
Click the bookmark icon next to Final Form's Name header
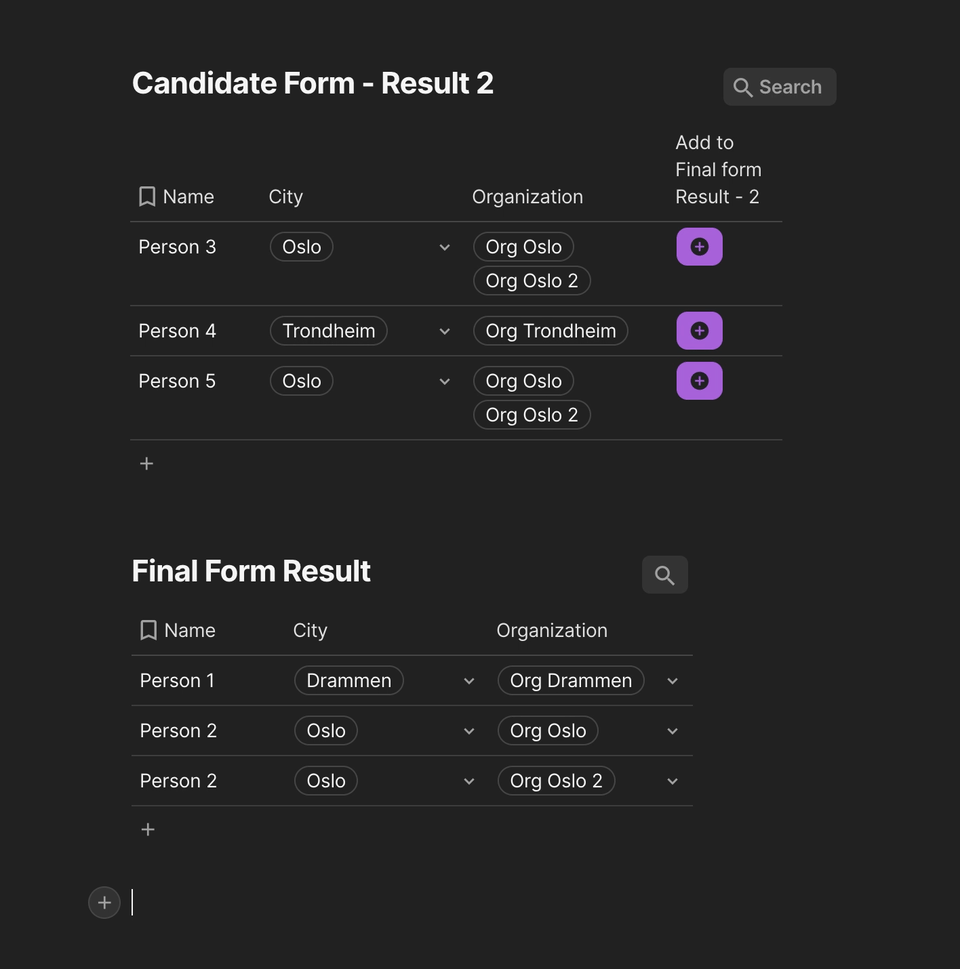point(148,630)
